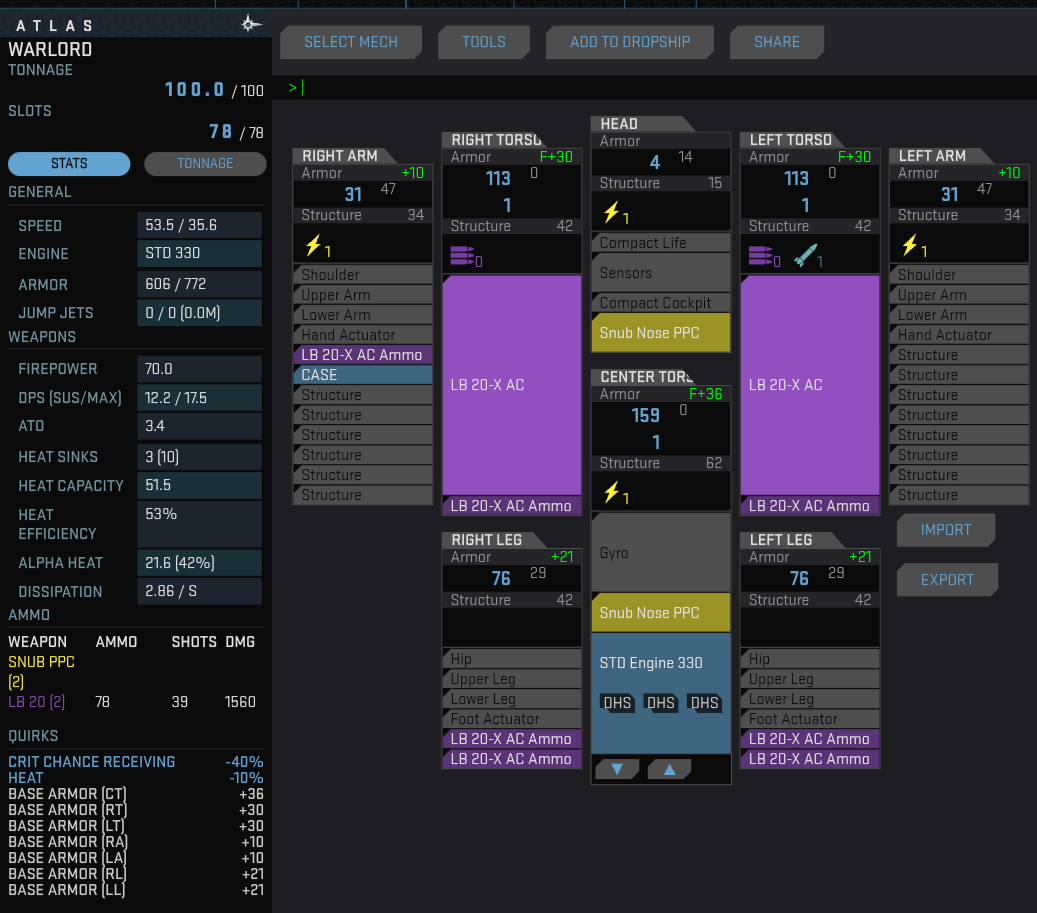Open the SELECT MECH menu
1037x913 pixels.
click(350, 42)
